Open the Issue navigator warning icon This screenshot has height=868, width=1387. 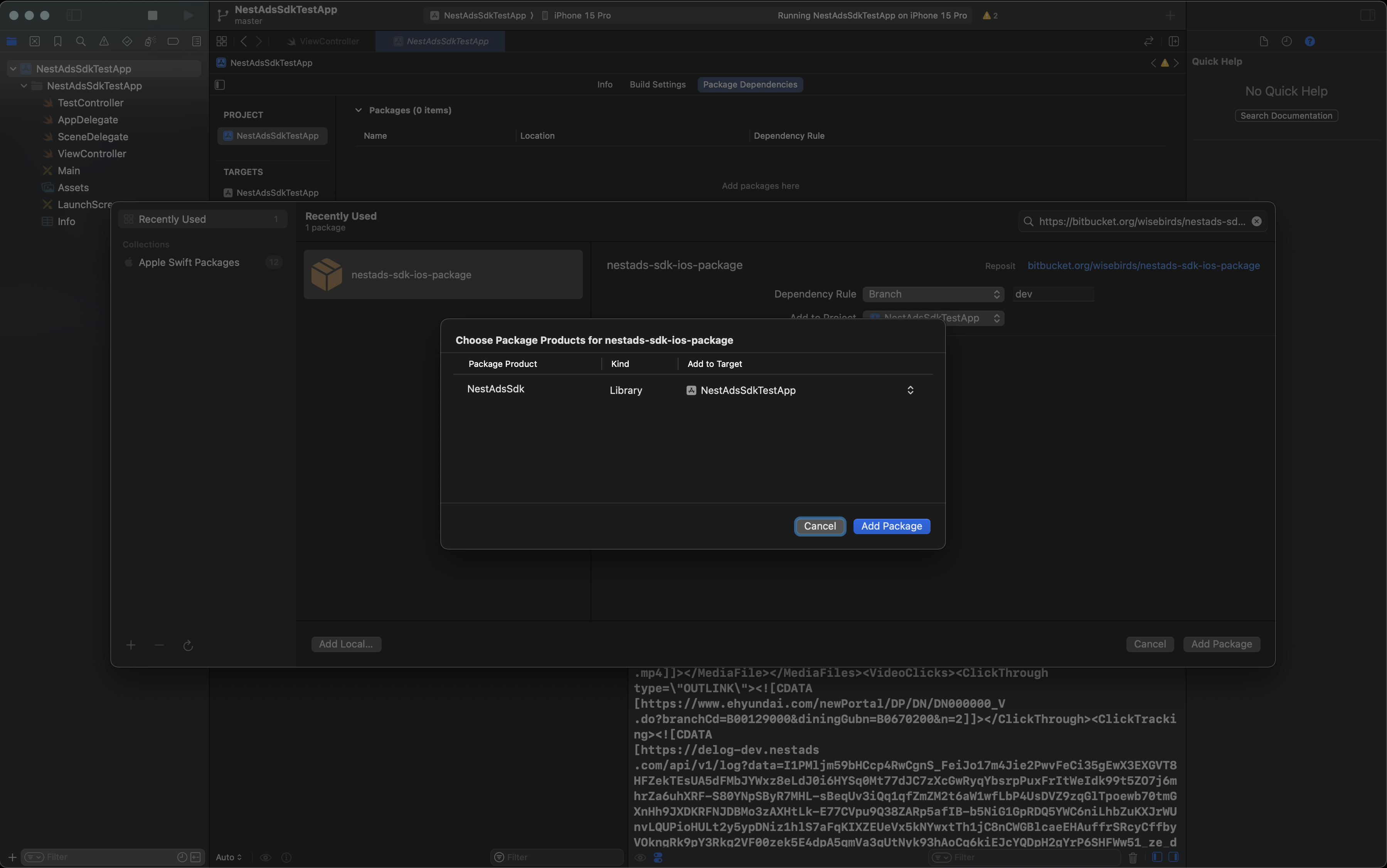(x=104, y=41)
